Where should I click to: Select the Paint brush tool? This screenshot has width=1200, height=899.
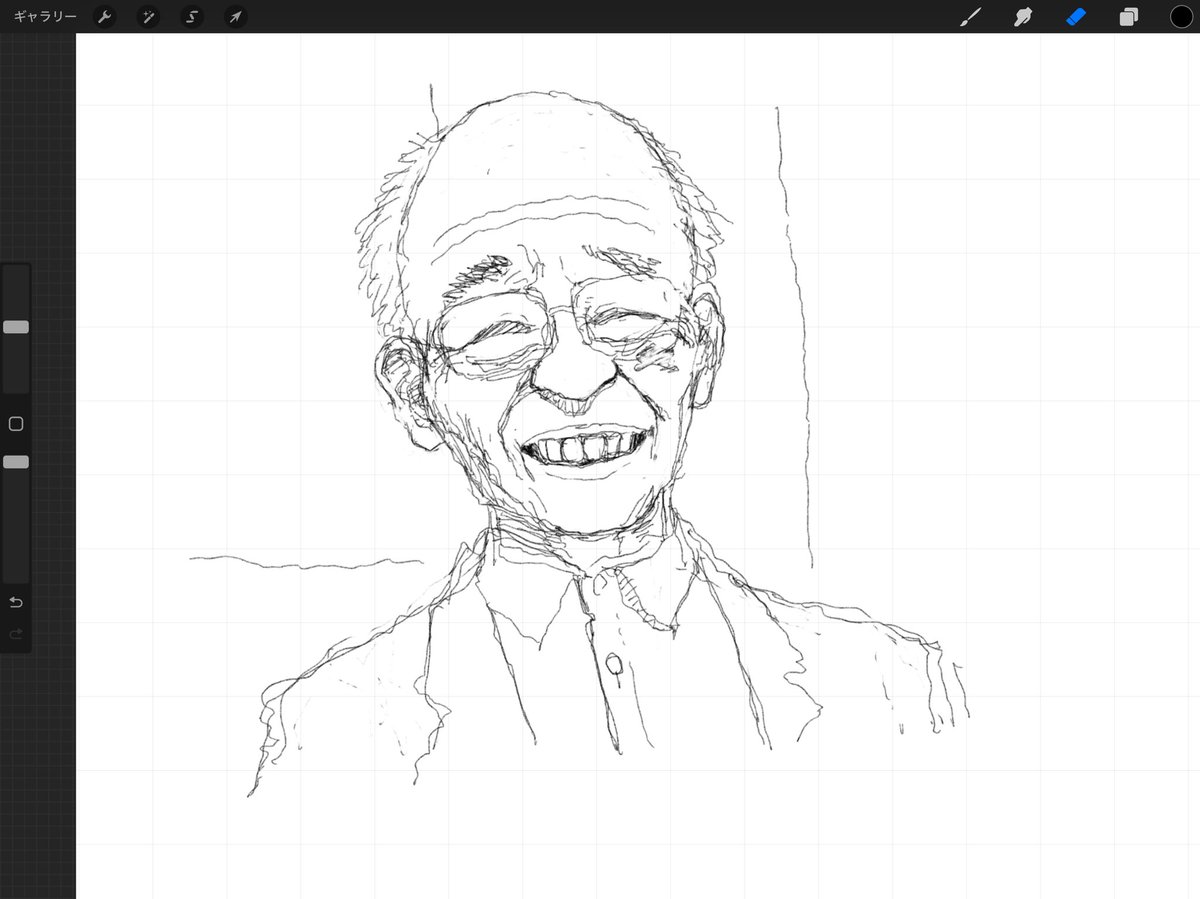pos(970,17)
